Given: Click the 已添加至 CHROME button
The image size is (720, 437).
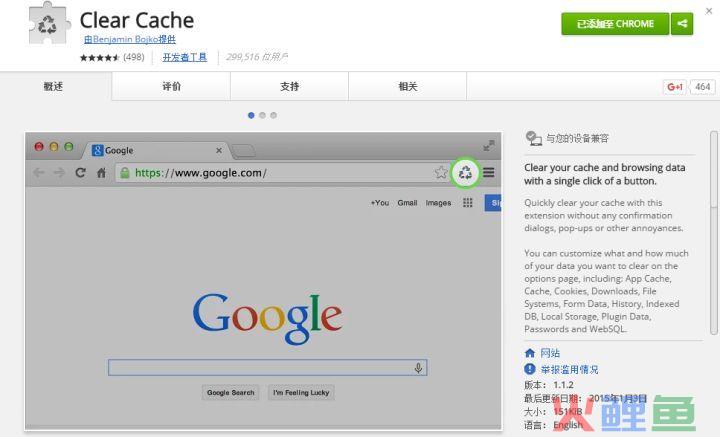Looking at the screenshot, I should [x=615, y=23].
